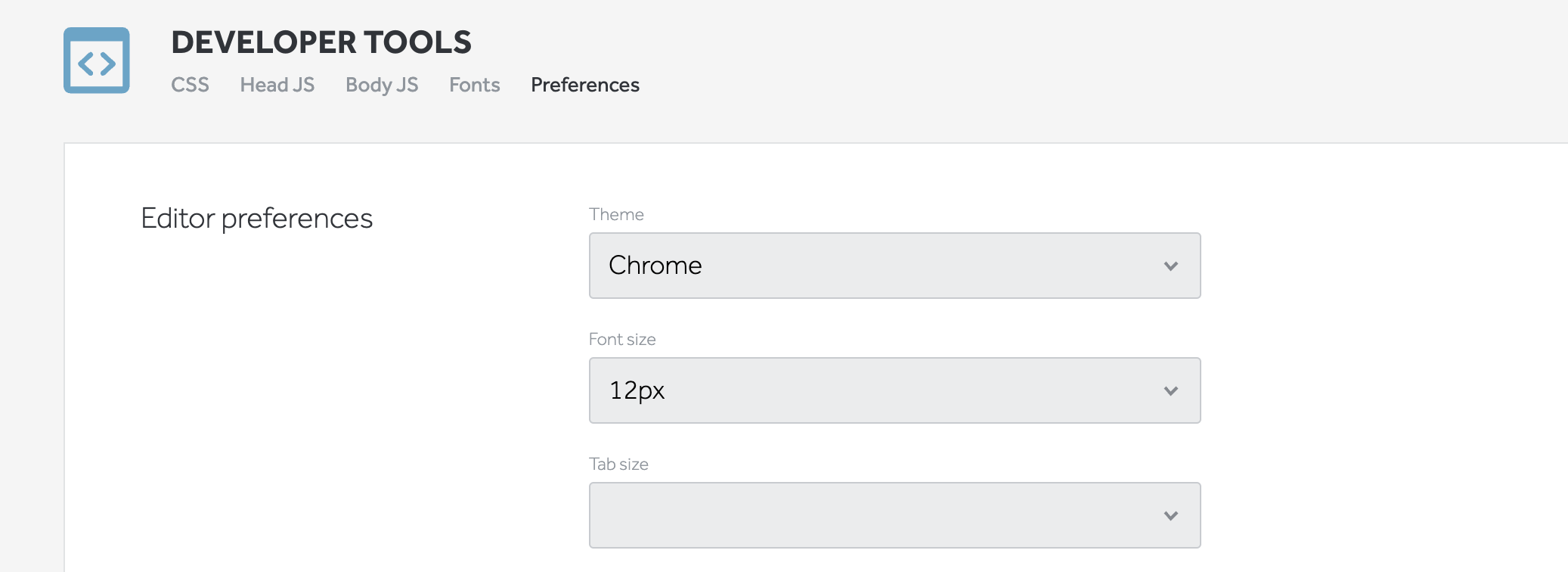
Task: Click the Theme field label
Action: [616, 215]
